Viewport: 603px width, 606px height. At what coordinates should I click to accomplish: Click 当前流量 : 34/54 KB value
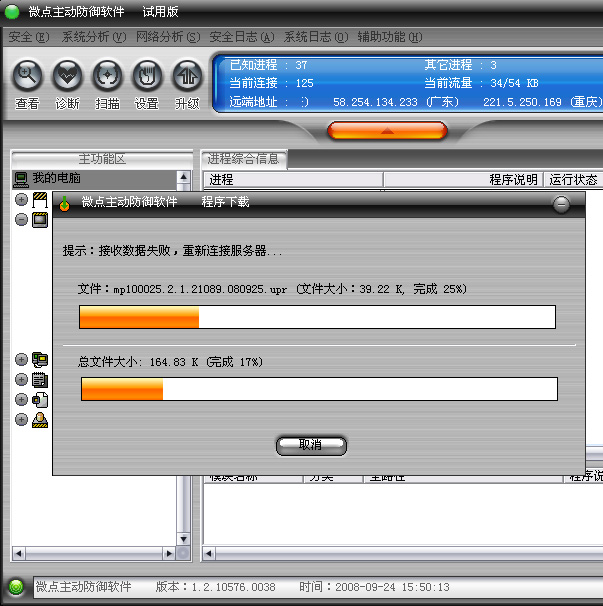481,83
